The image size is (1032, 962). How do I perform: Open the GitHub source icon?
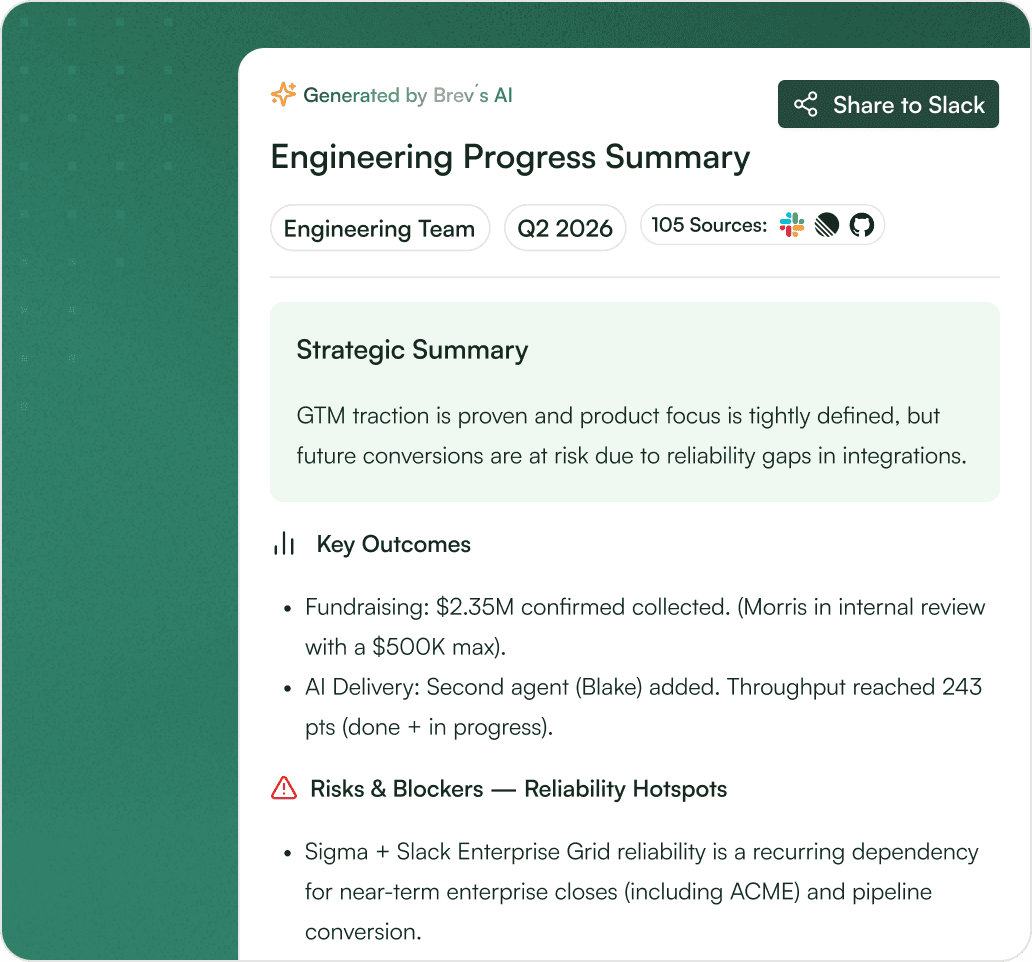click(862, 225)
